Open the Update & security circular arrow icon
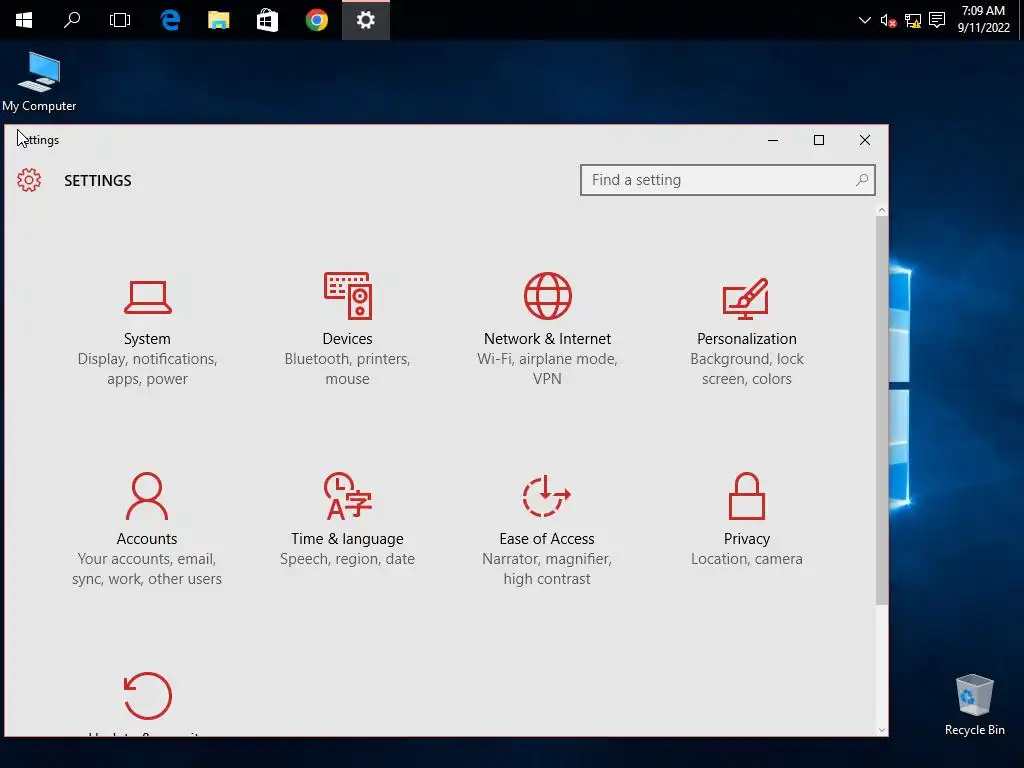This screenshot has height=768, width=1024. click(x=148, y=696)
